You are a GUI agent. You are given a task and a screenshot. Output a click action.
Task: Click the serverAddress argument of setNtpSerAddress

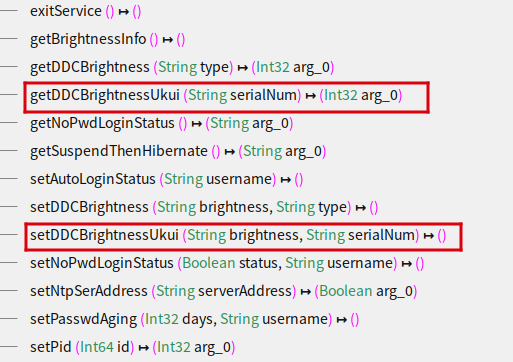coord(245,291)
